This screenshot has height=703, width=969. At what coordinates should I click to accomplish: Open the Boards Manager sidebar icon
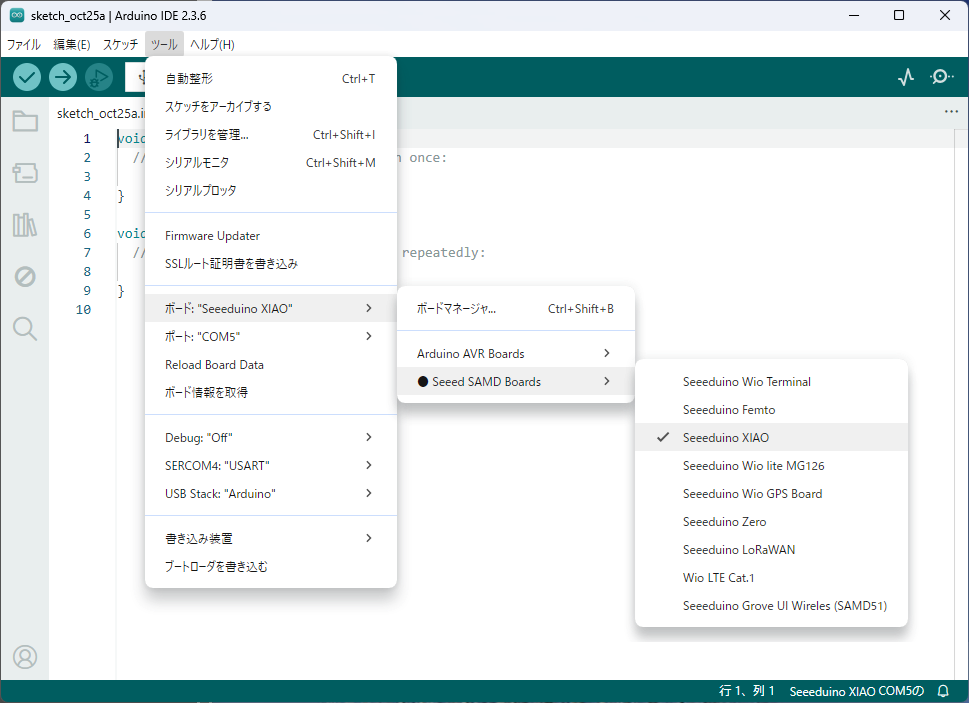[x=25, y=174]
